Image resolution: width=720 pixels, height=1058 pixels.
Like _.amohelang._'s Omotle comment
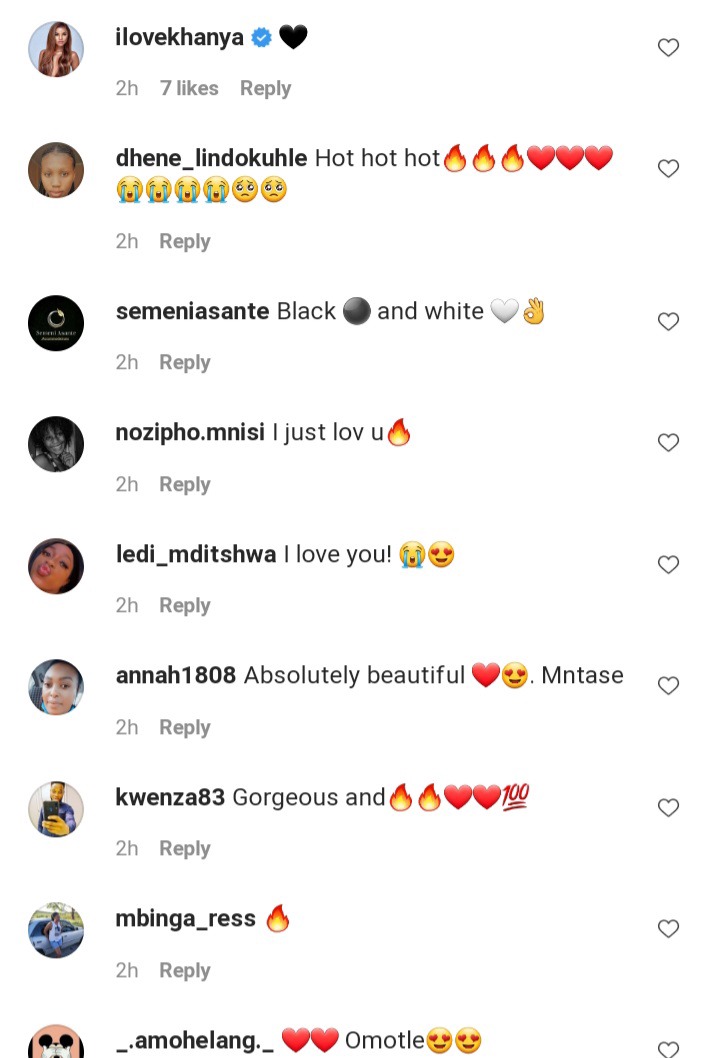(668, 1048)
